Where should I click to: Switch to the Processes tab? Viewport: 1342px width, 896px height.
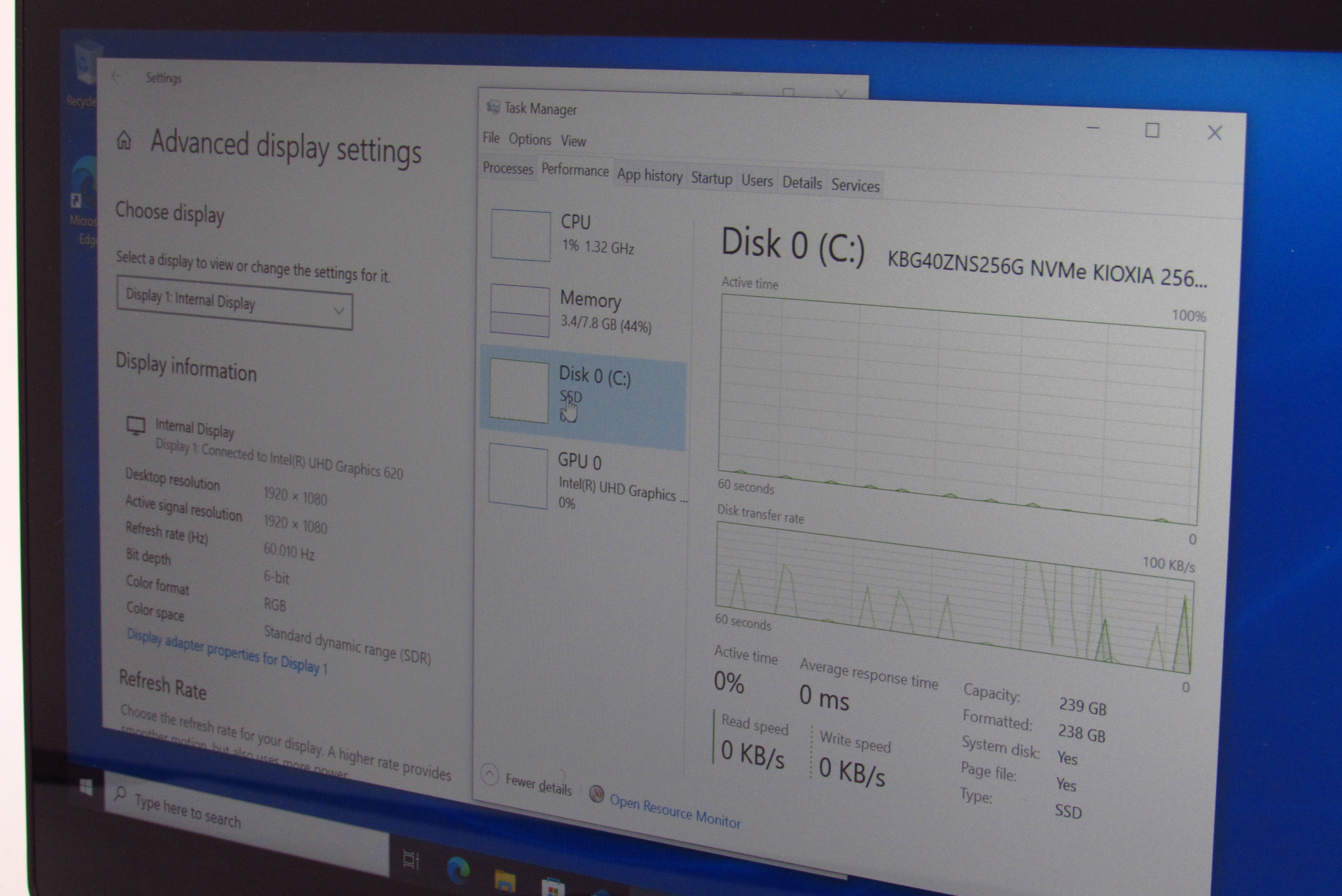508,168
